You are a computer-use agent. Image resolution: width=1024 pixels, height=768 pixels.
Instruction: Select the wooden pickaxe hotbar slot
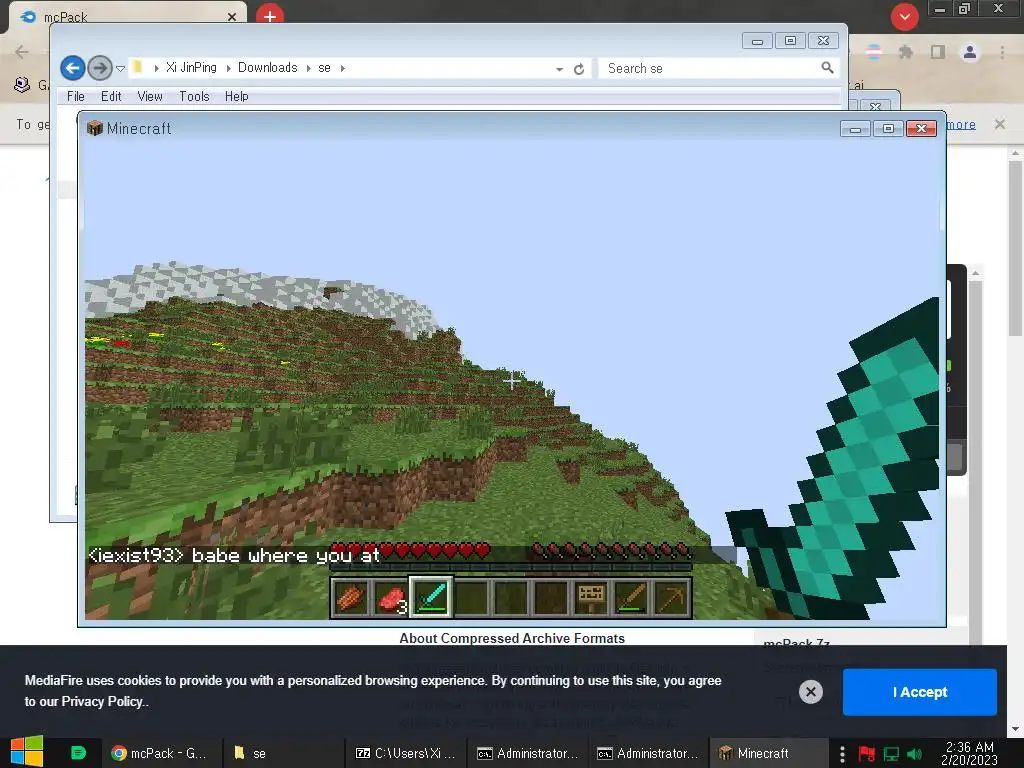[x=671, y=597]
